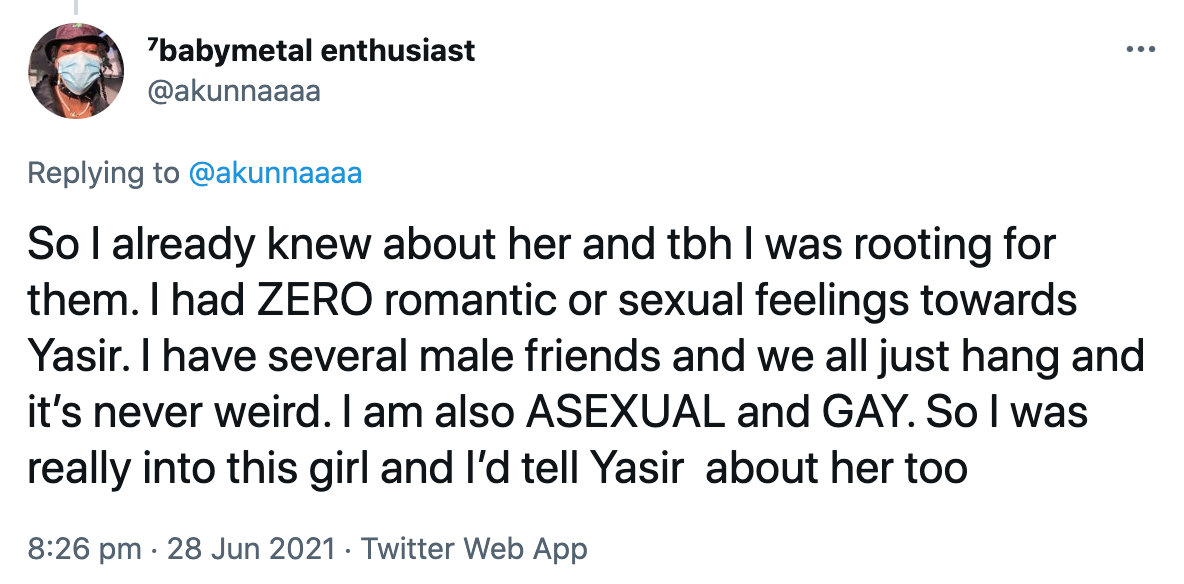Open the three-dot more options menu

click(1140, 50)
